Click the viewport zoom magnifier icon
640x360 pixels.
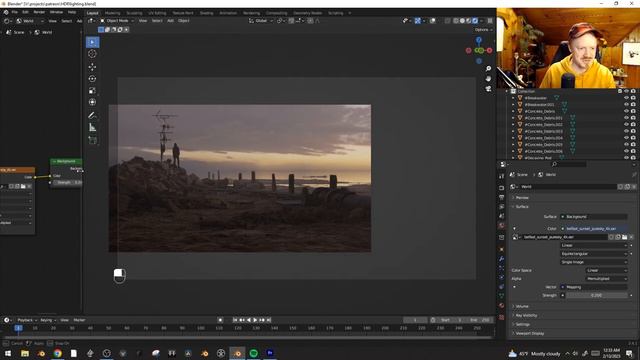pos(488,69)
